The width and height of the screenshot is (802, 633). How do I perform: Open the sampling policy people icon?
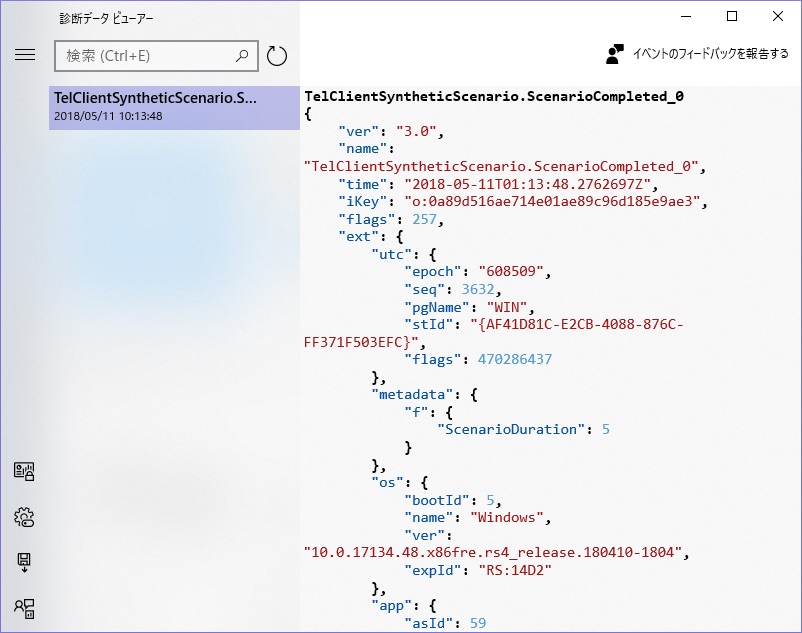[x=24, y=608]
